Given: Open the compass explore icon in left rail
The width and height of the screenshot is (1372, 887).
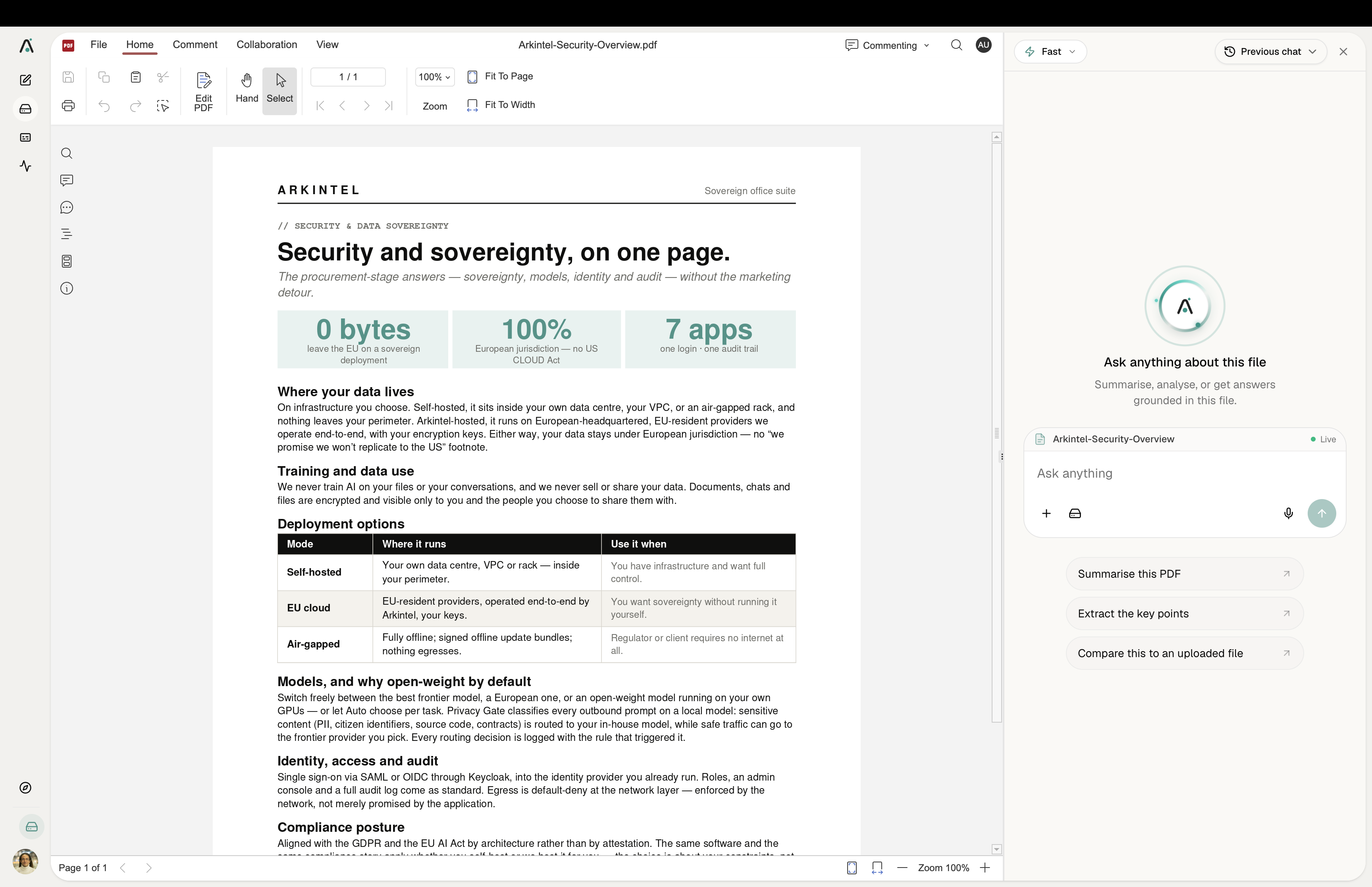Looking at the screenshot, I should click(25, 788).
